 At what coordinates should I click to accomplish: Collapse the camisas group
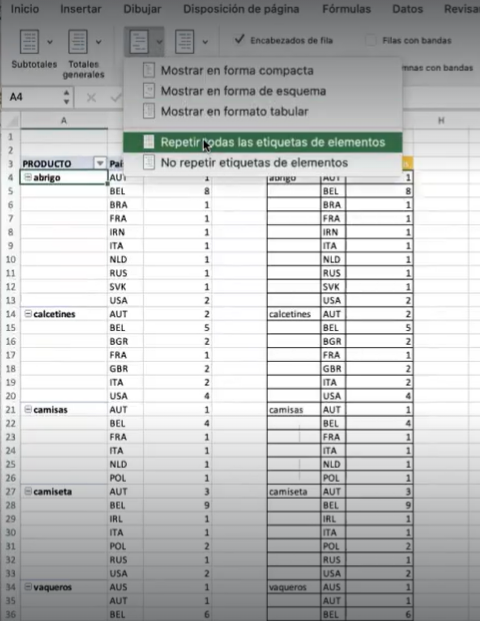[28, 409]
